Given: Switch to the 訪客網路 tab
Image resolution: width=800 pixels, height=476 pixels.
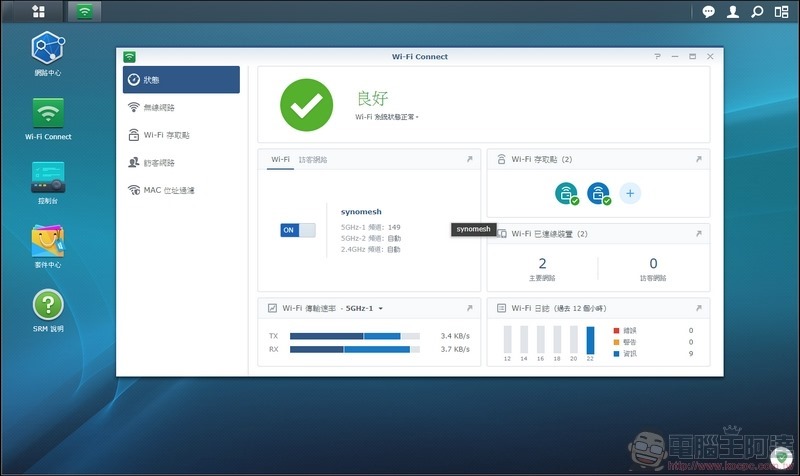Looking at the screenshot, I should pos(313,160).
